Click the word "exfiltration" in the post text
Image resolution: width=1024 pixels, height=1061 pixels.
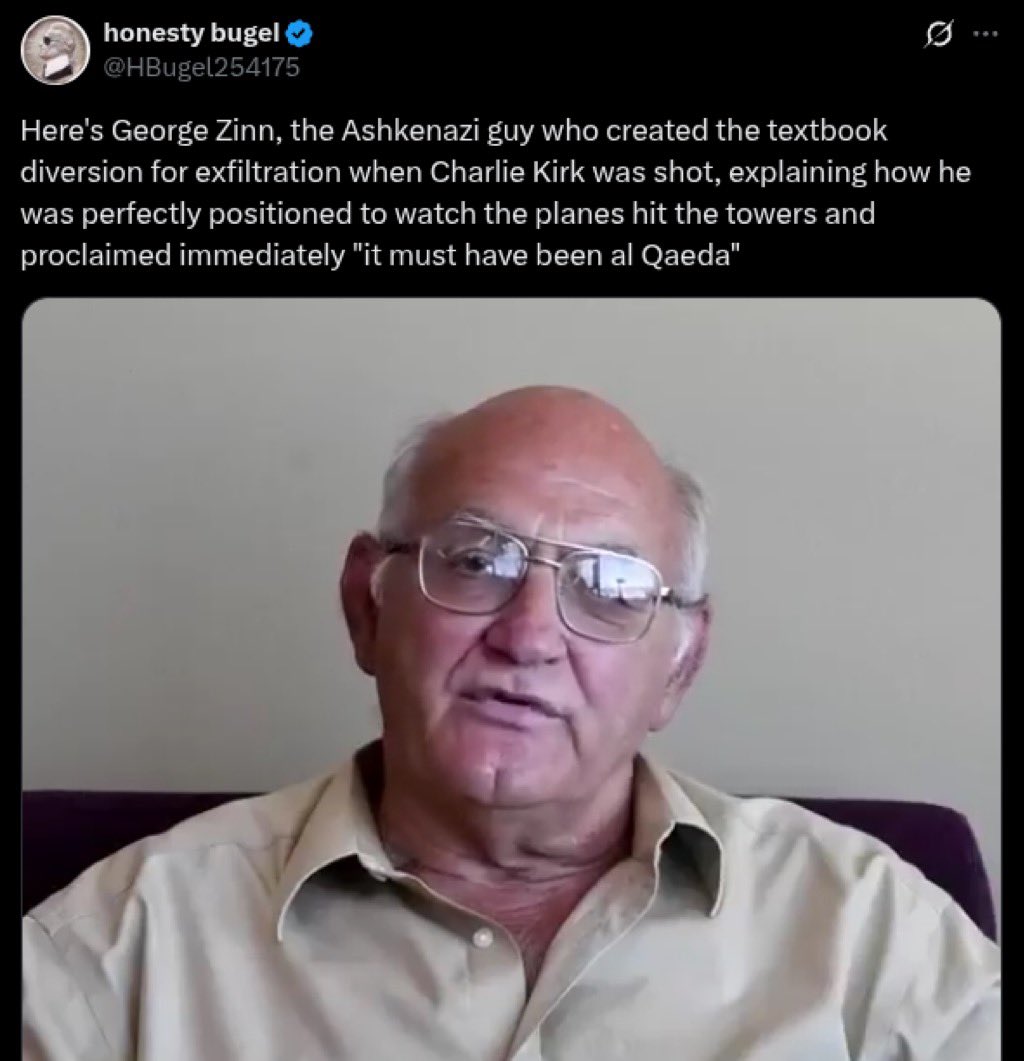(267, 172)
